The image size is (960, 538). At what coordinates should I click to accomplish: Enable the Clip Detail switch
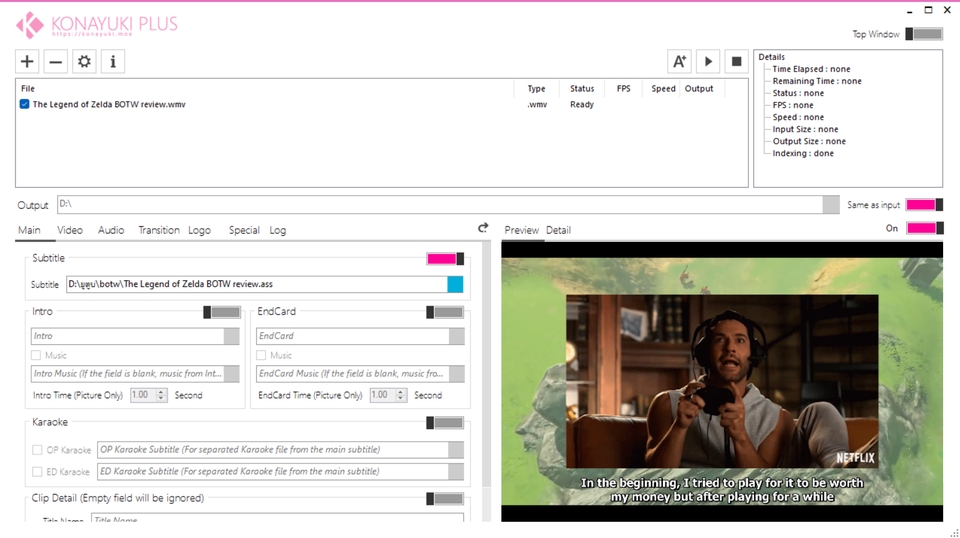444,499
